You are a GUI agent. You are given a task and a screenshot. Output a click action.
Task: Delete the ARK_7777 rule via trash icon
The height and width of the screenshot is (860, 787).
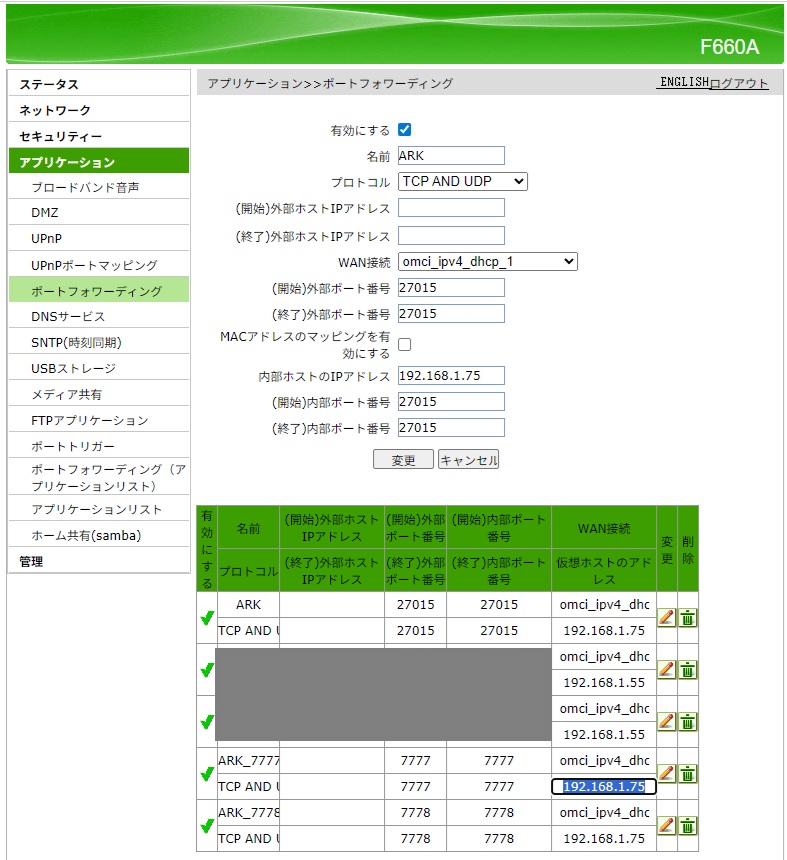[687, 774]
